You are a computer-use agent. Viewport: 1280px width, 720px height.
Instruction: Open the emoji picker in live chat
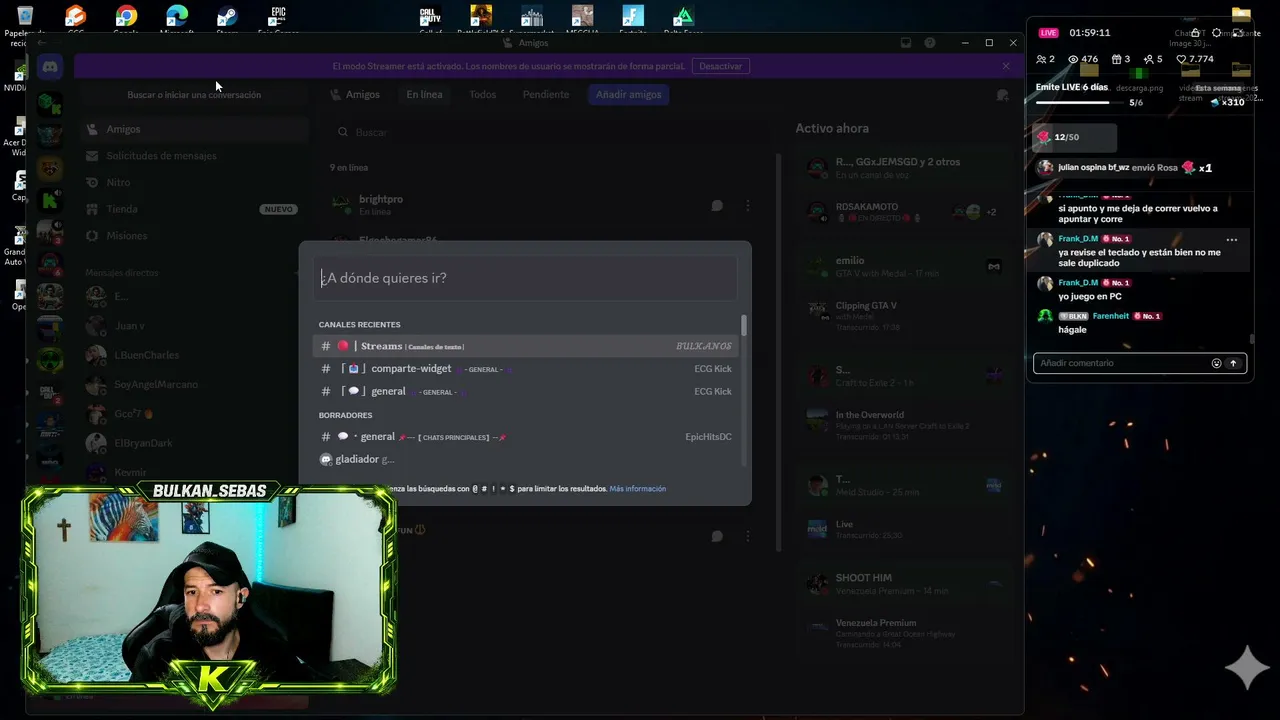pyautogui.click(x=1216, y=364)
